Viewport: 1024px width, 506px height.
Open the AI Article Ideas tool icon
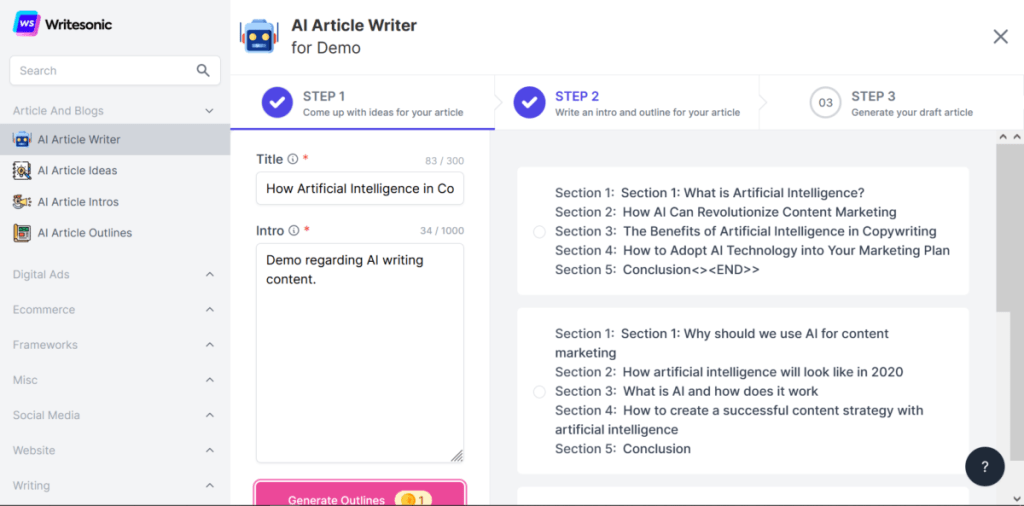tap(22, 170)
